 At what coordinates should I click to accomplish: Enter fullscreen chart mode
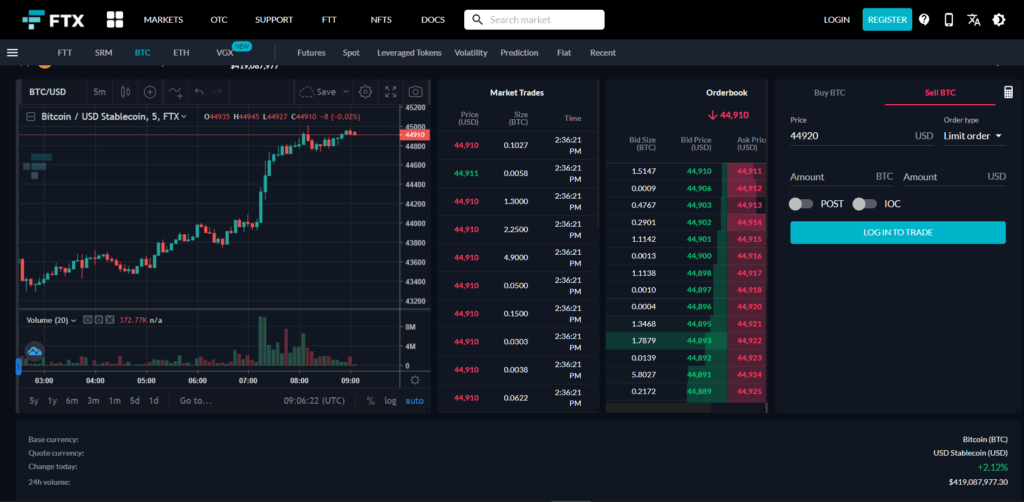391,92
